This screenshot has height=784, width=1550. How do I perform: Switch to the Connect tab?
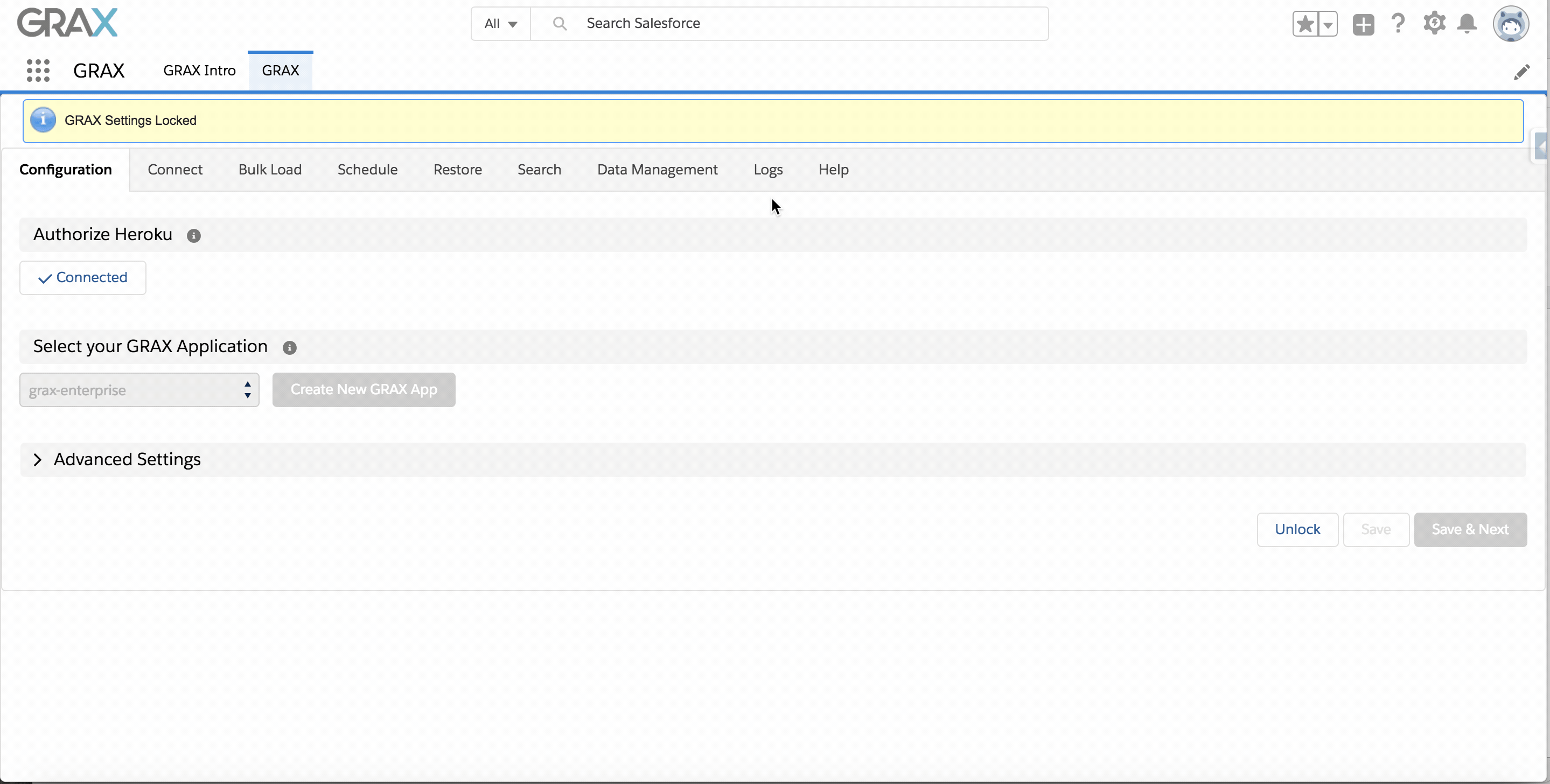pos(175,170)
